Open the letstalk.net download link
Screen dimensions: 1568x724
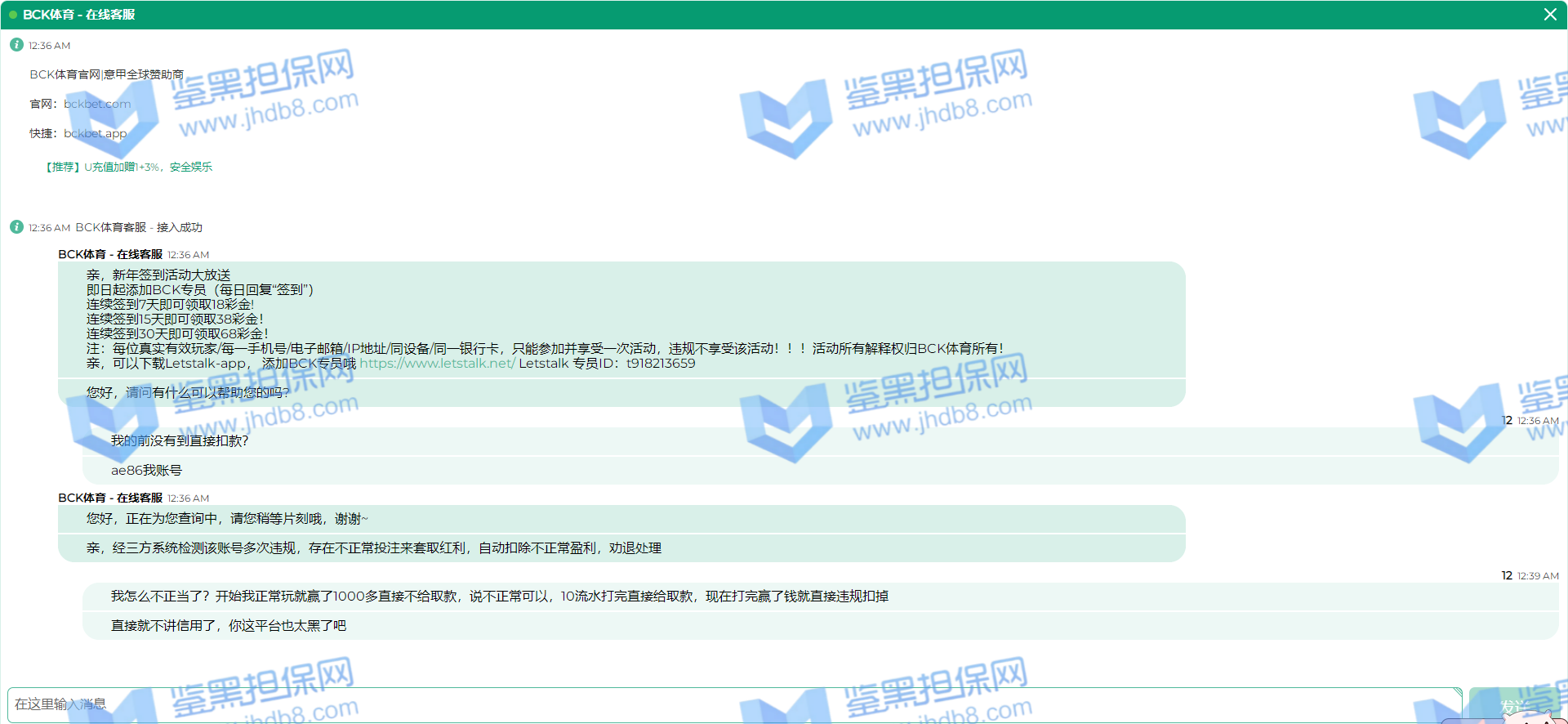pos(437,364)
